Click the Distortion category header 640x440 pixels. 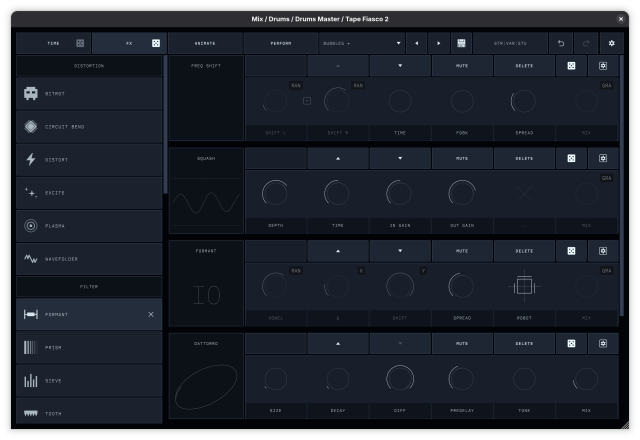pos(89,66)
